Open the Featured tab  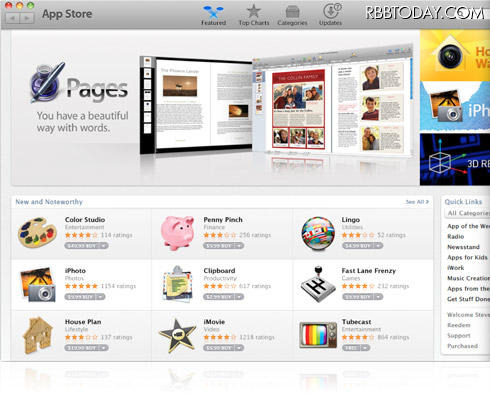point(213,15)
